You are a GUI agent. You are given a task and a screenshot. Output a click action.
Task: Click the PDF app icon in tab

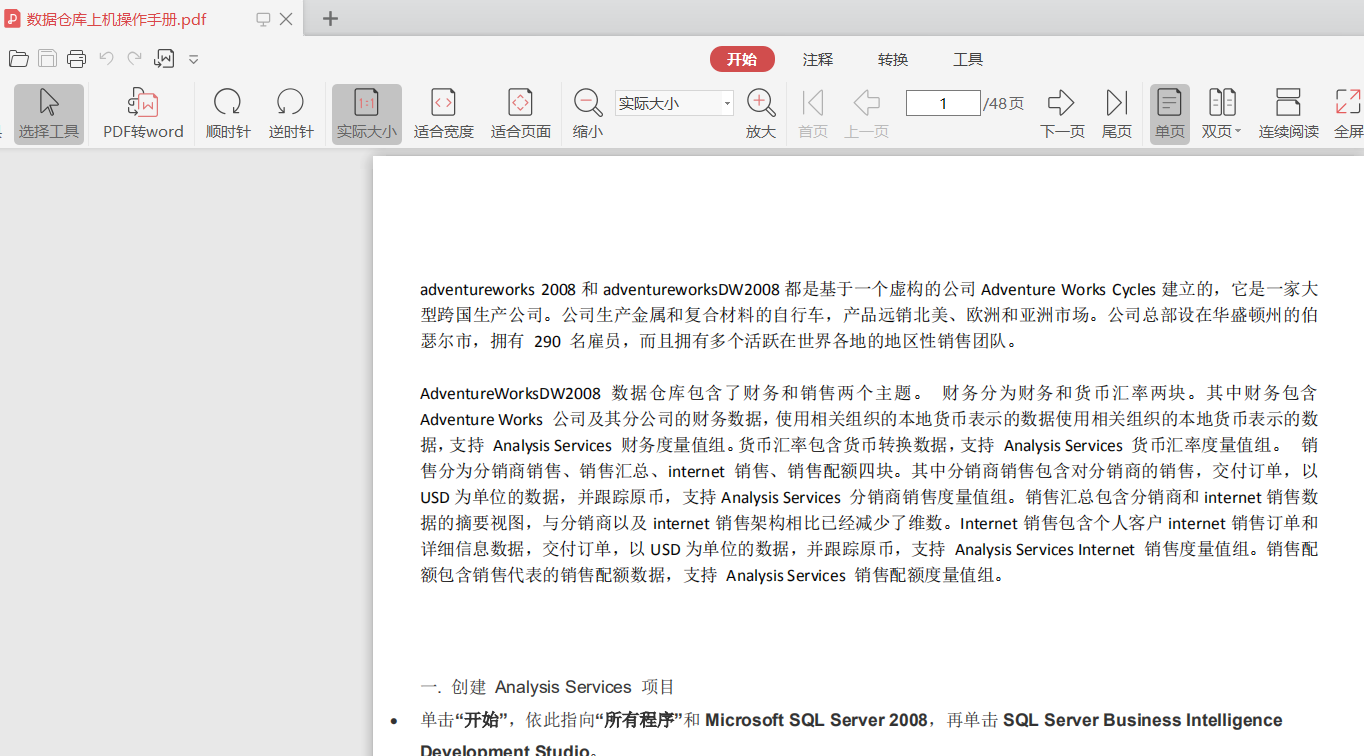(12, 18)
